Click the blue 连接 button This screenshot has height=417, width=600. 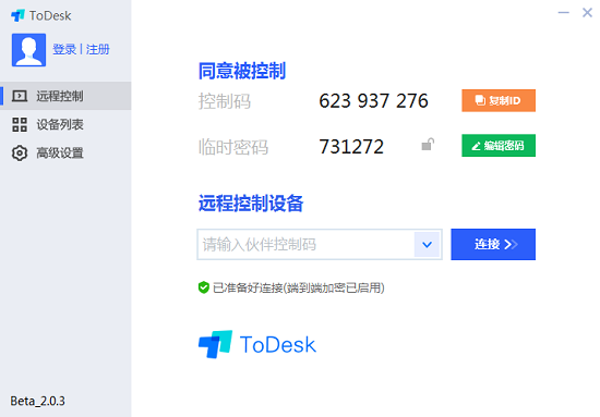[493, 244]
